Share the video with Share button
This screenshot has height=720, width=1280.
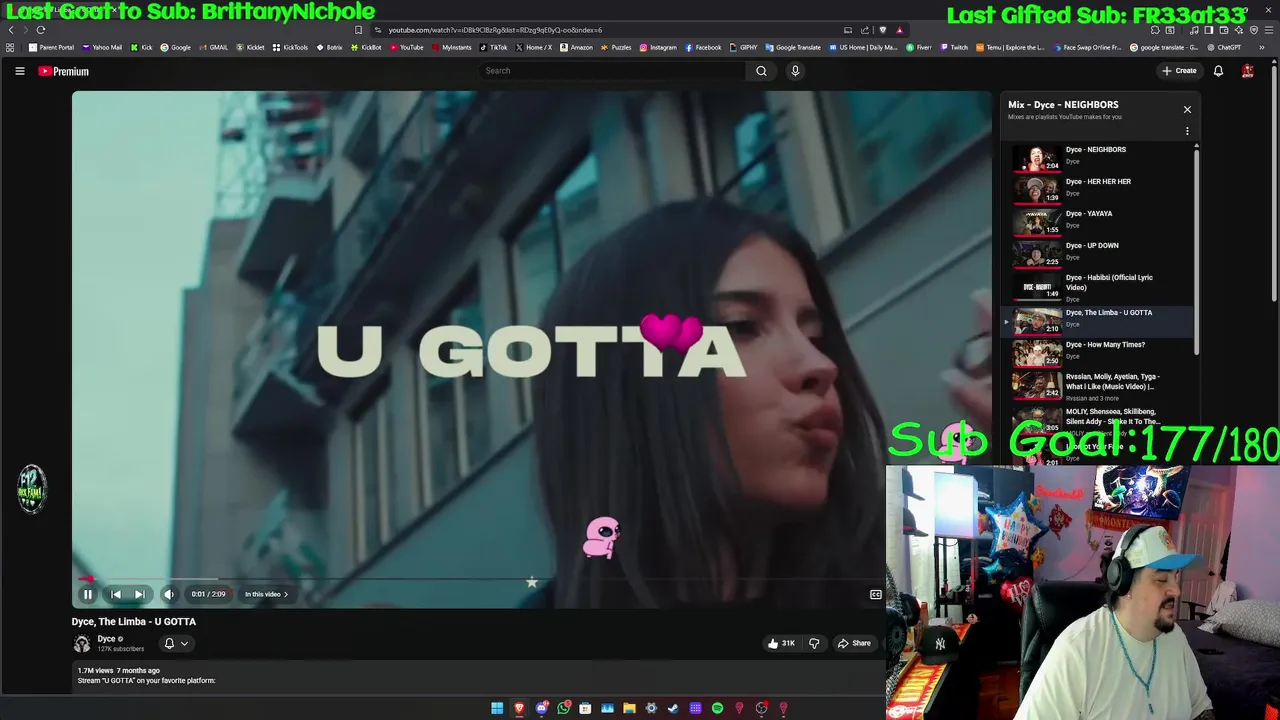[x=855, y=643]
